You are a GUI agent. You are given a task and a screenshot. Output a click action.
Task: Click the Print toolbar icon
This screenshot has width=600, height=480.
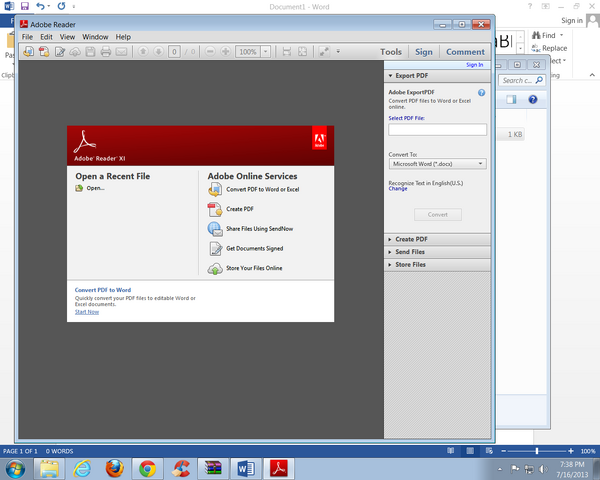tap(106, 51)
